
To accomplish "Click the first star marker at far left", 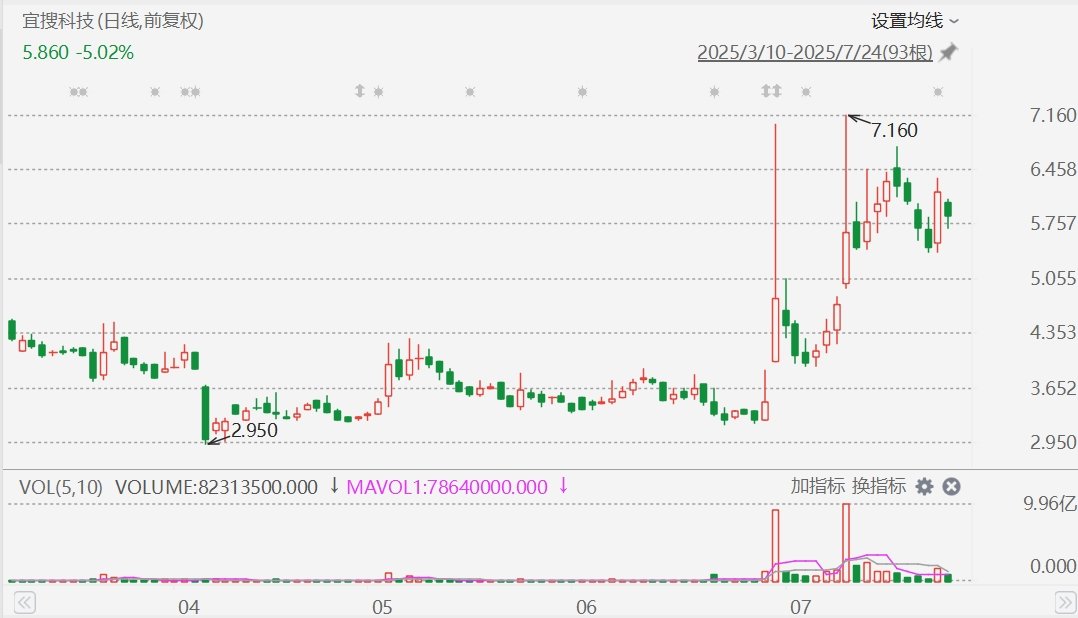I will coord(75,92).
